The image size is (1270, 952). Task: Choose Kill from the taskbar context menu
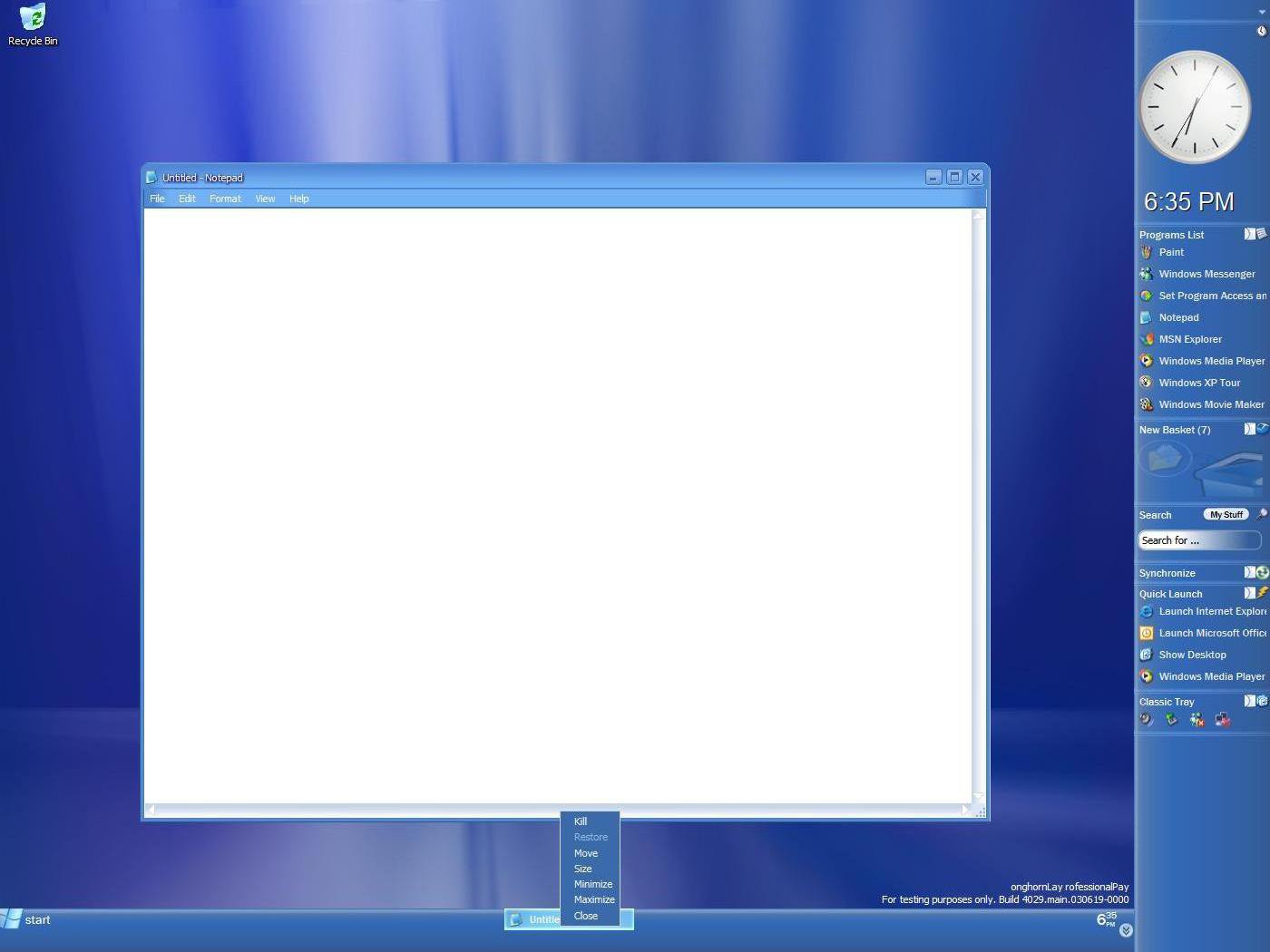point(581,821)
